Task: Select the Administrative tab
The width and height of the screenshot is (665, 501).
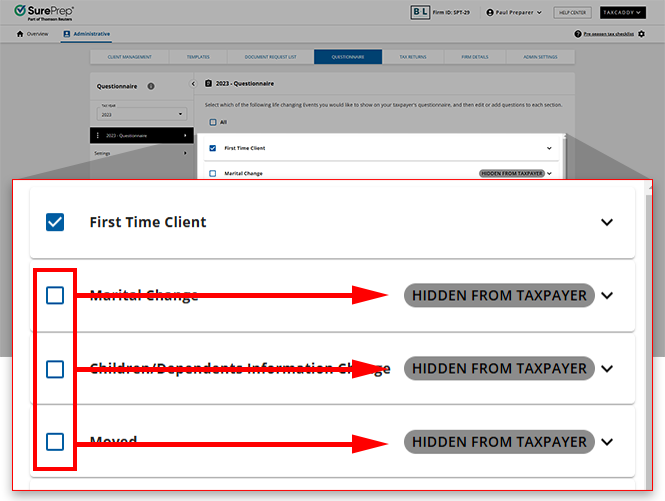Action: point(87,34)
